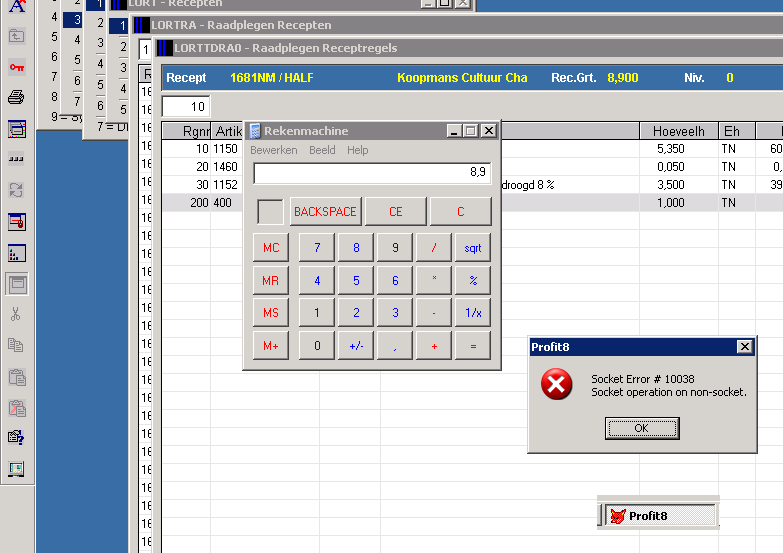Minimize the Rekenmachine window
The height and width of the screenshot is (553, 783).
[x=453, y=131]
